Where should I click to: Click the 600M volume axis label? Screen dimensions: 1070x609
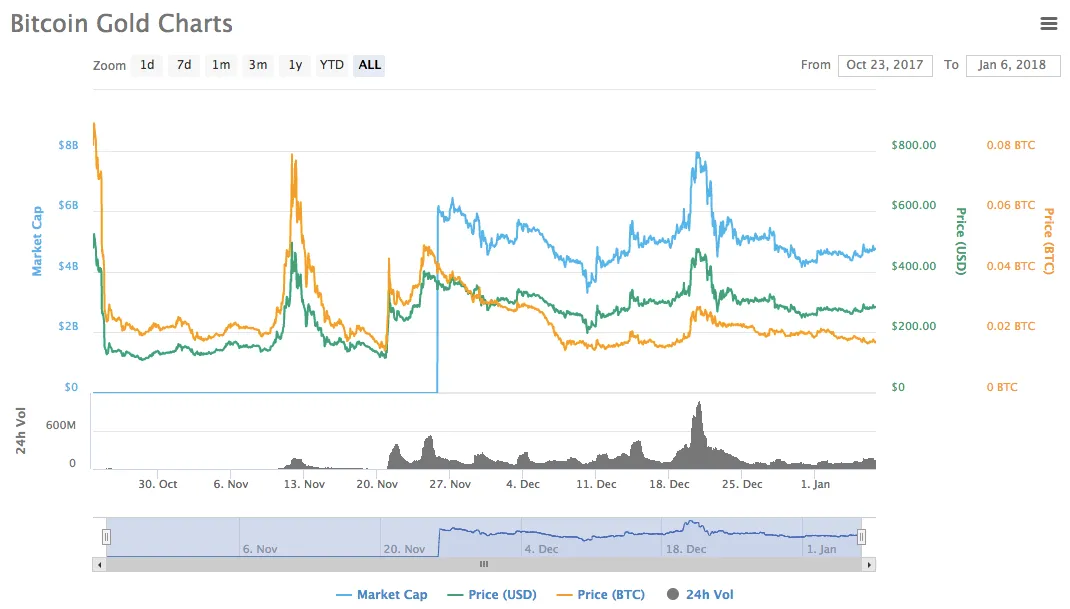pos(61,425)
